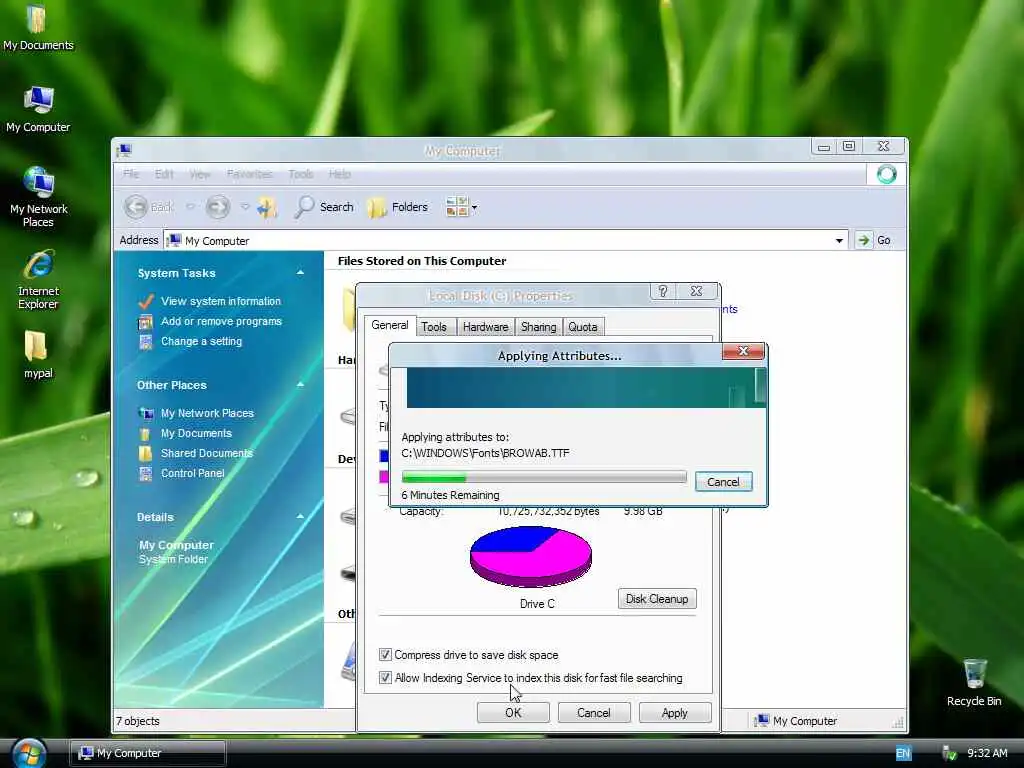Click the Shared Documents sidebar icon
This screenshot has height=768, width=1024.
click(146, 453)
